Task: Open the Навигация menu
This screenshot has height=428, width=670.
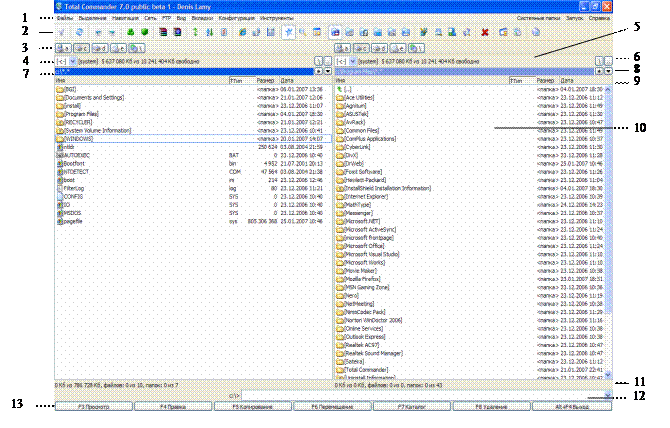Action: pyautogui.click(x=125, y=18)
